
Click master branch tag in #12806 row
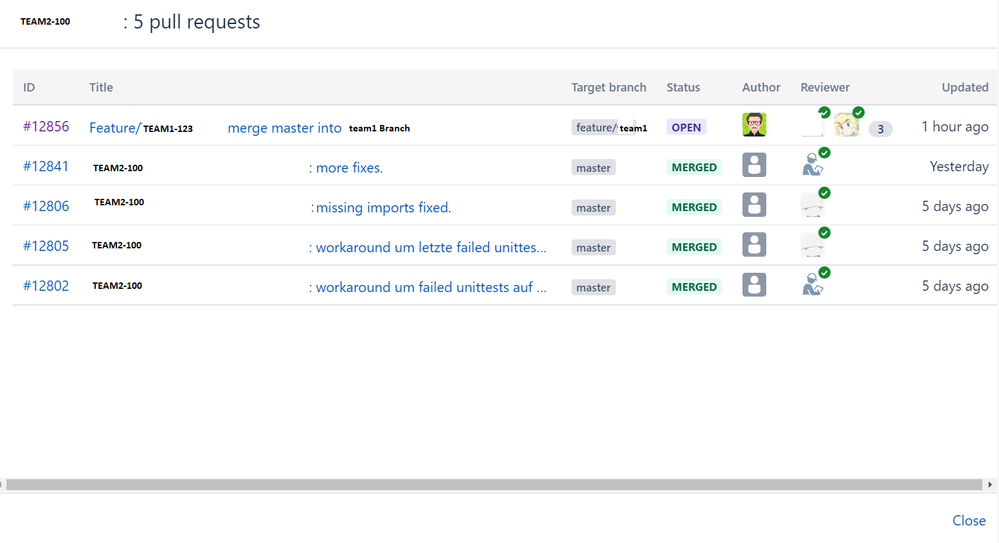(593, 208)
